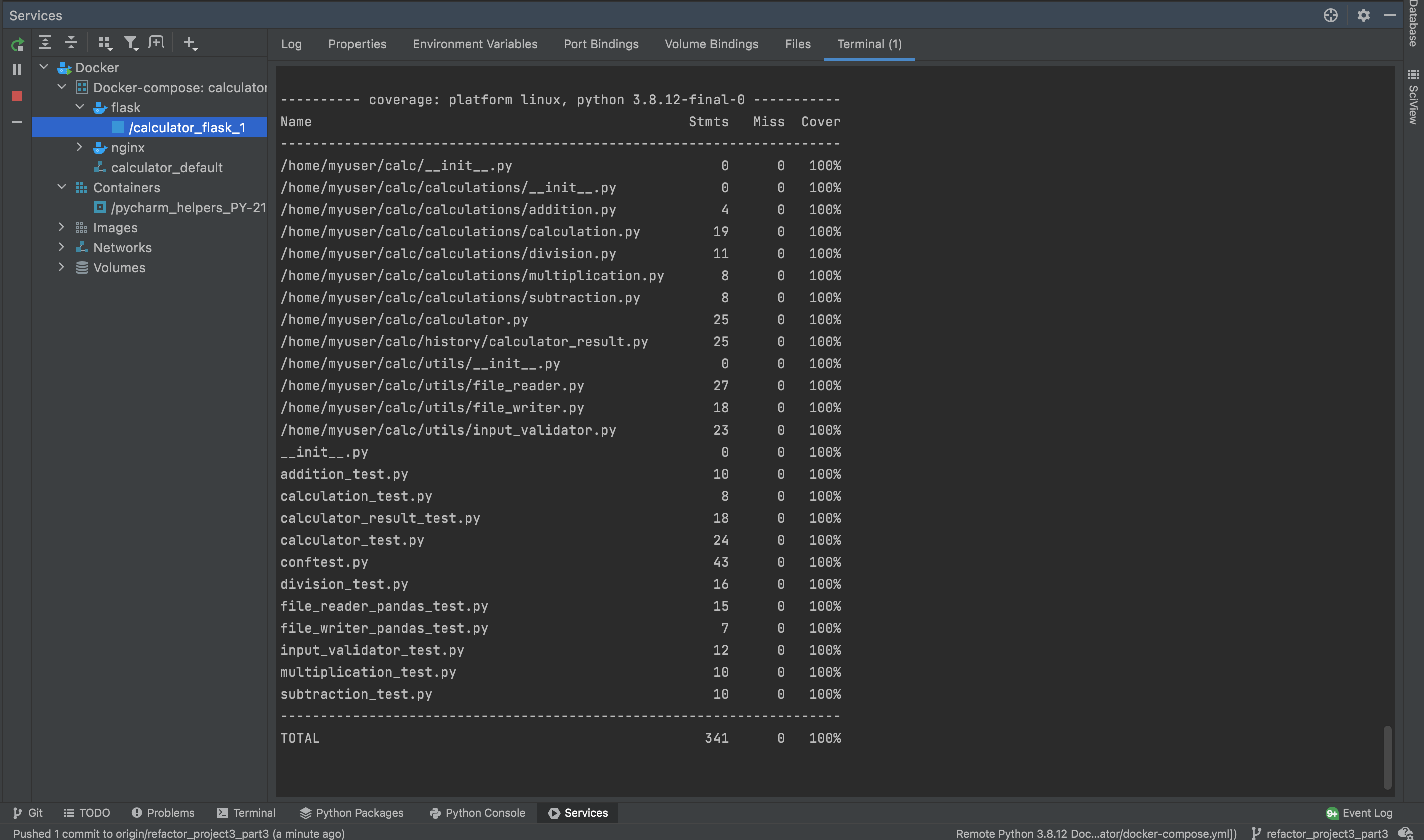Expand the nginx service node
The image size is (1424, 840).
(79, 147)
